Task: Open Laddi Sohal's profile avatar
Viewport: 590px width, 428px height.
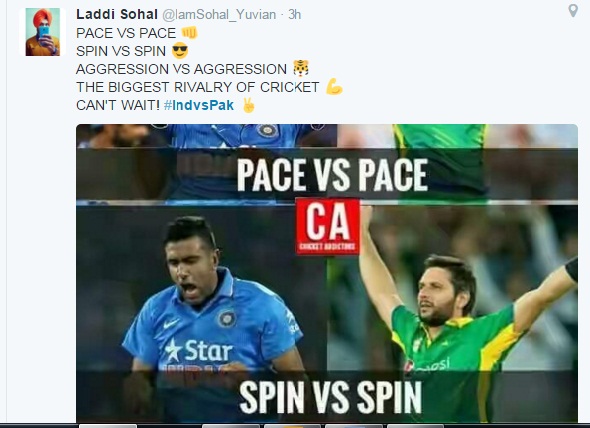Action: (43, 32)
